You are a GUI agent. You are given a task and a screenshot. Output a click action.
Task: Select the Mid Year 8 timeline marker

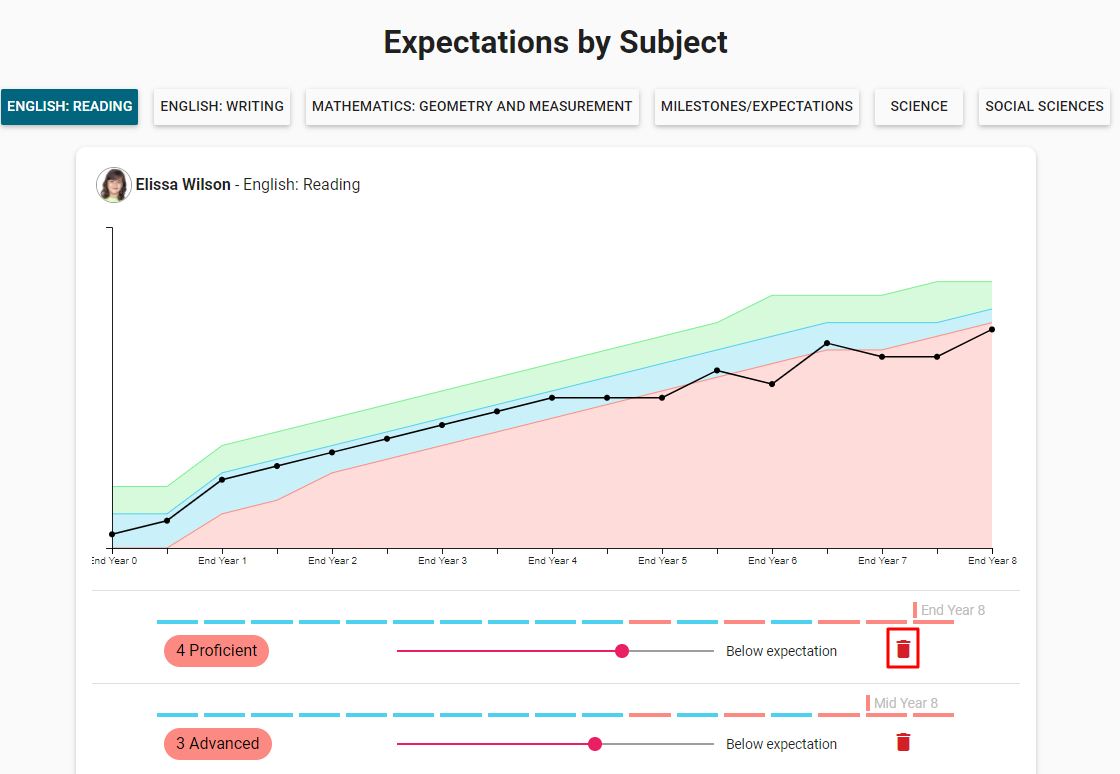pos(904,703)
